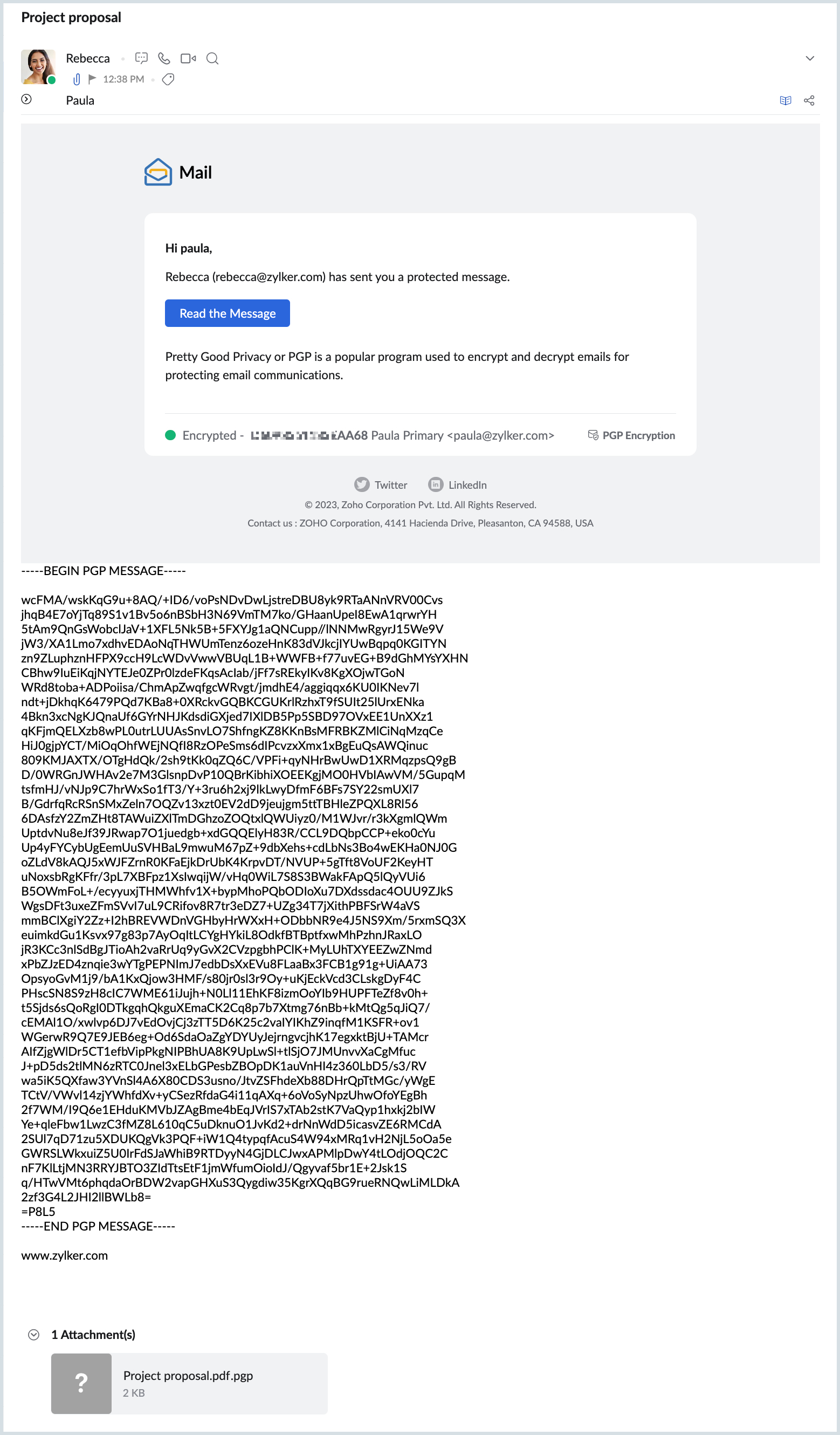Screen dimensions: 840x1435
Task: Open the LinkedIn link
Action: point(458,484)
